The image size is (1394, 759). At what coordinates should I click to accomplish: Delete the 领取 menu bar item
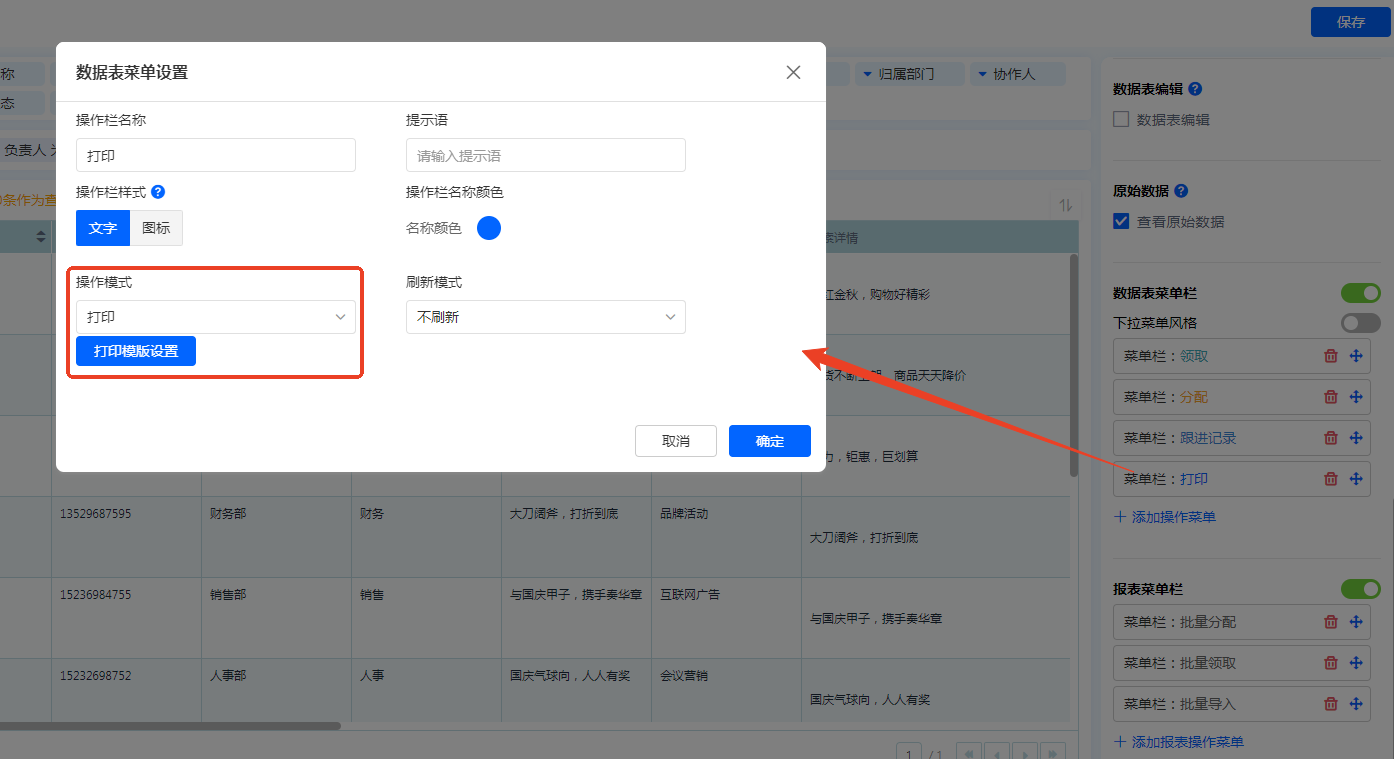click(x=1330, y=356)
